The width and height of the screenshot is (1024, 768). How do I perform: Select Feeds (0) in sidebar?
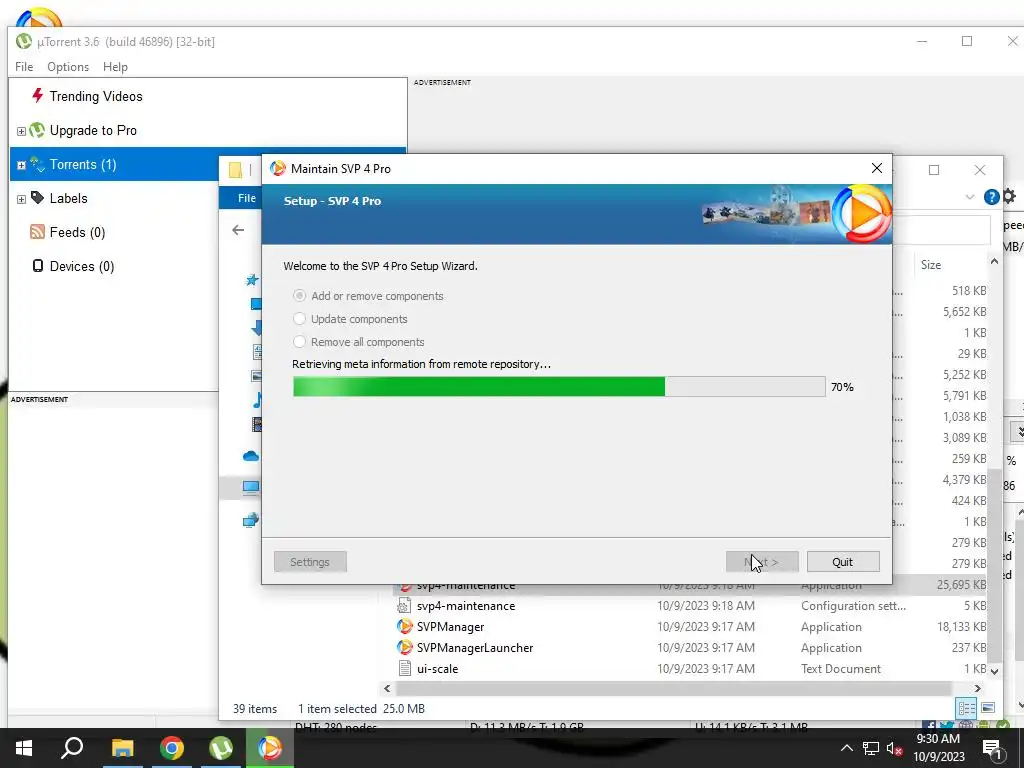(x=77, y=232)
